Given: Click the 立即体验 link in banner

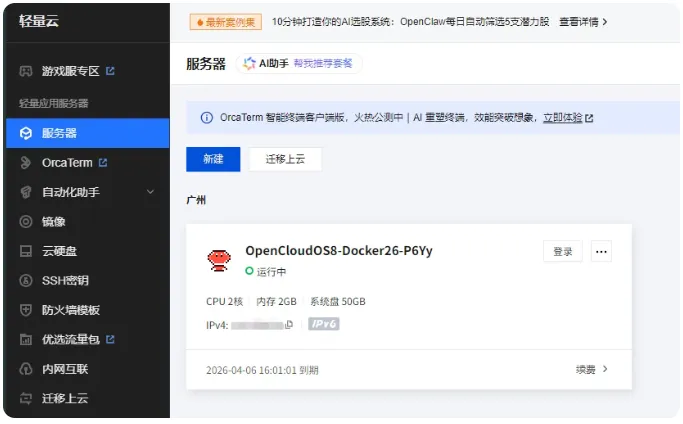Looking at the screenshot, I should pos(562,118).
